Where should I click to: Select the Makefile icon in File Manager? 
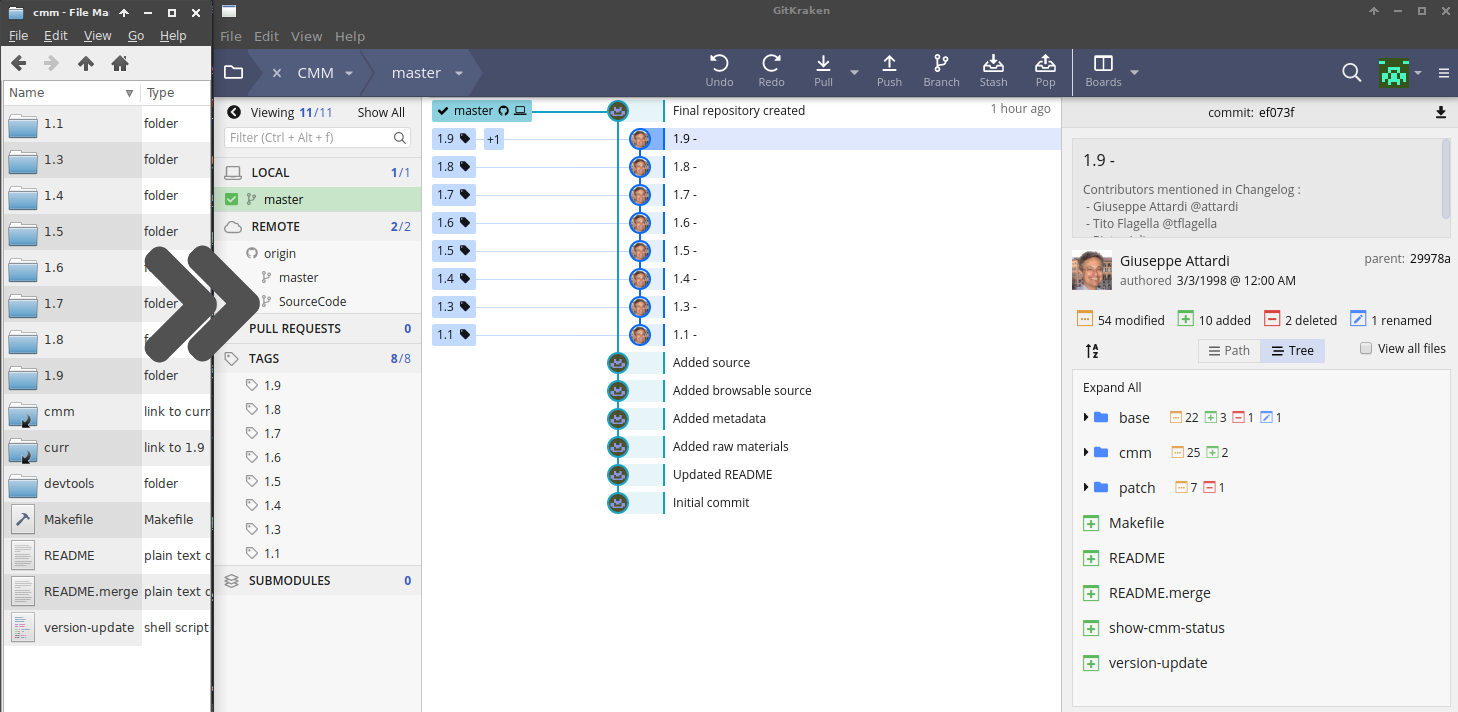click(x=23, y=519)
